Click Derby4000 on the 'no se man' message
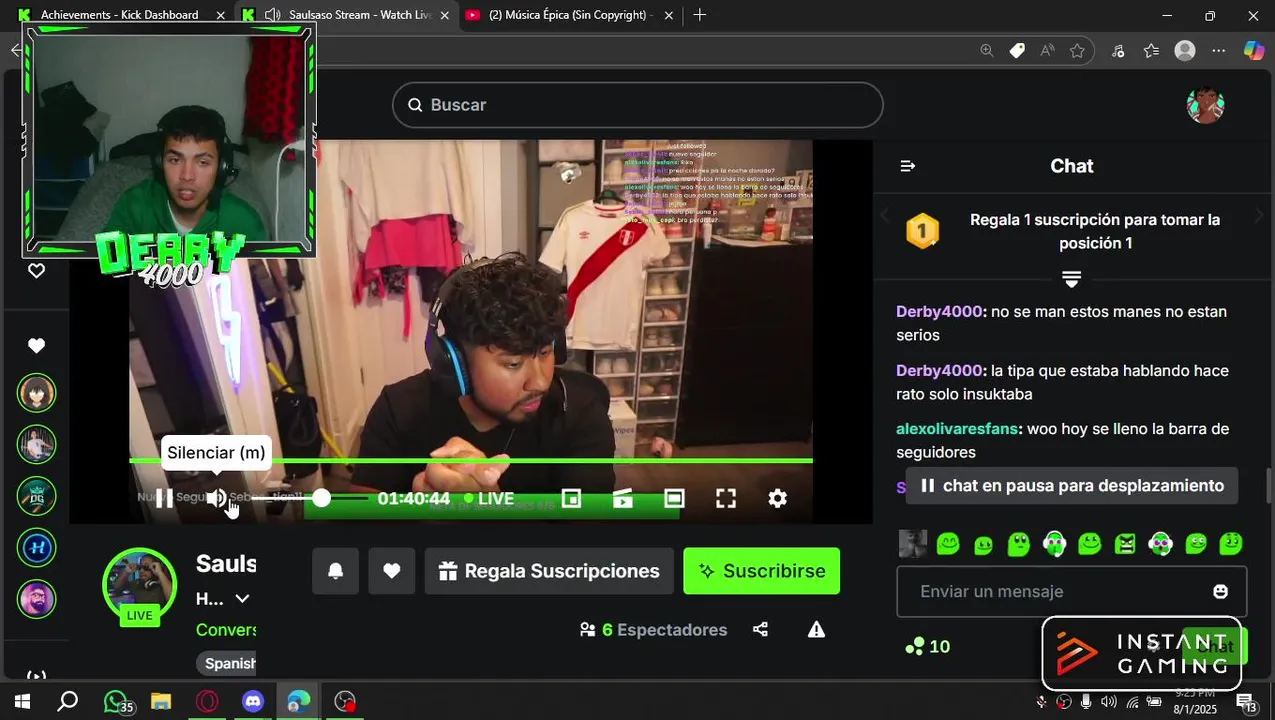Screen dimensions: 1275x720 (x=939, y=312)
